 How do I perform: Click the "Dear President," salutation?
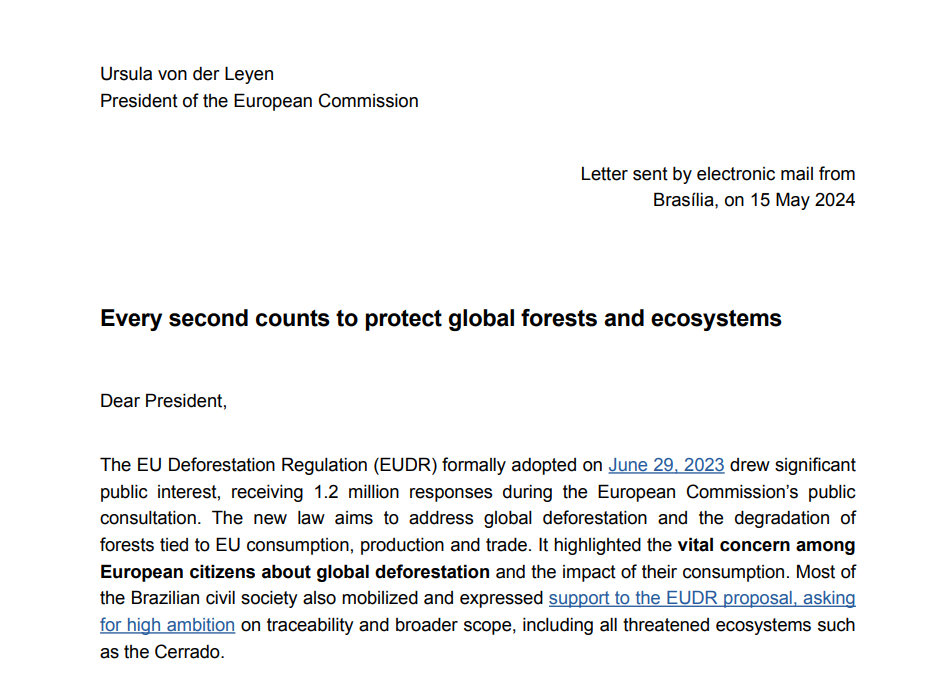click(164, 401)
